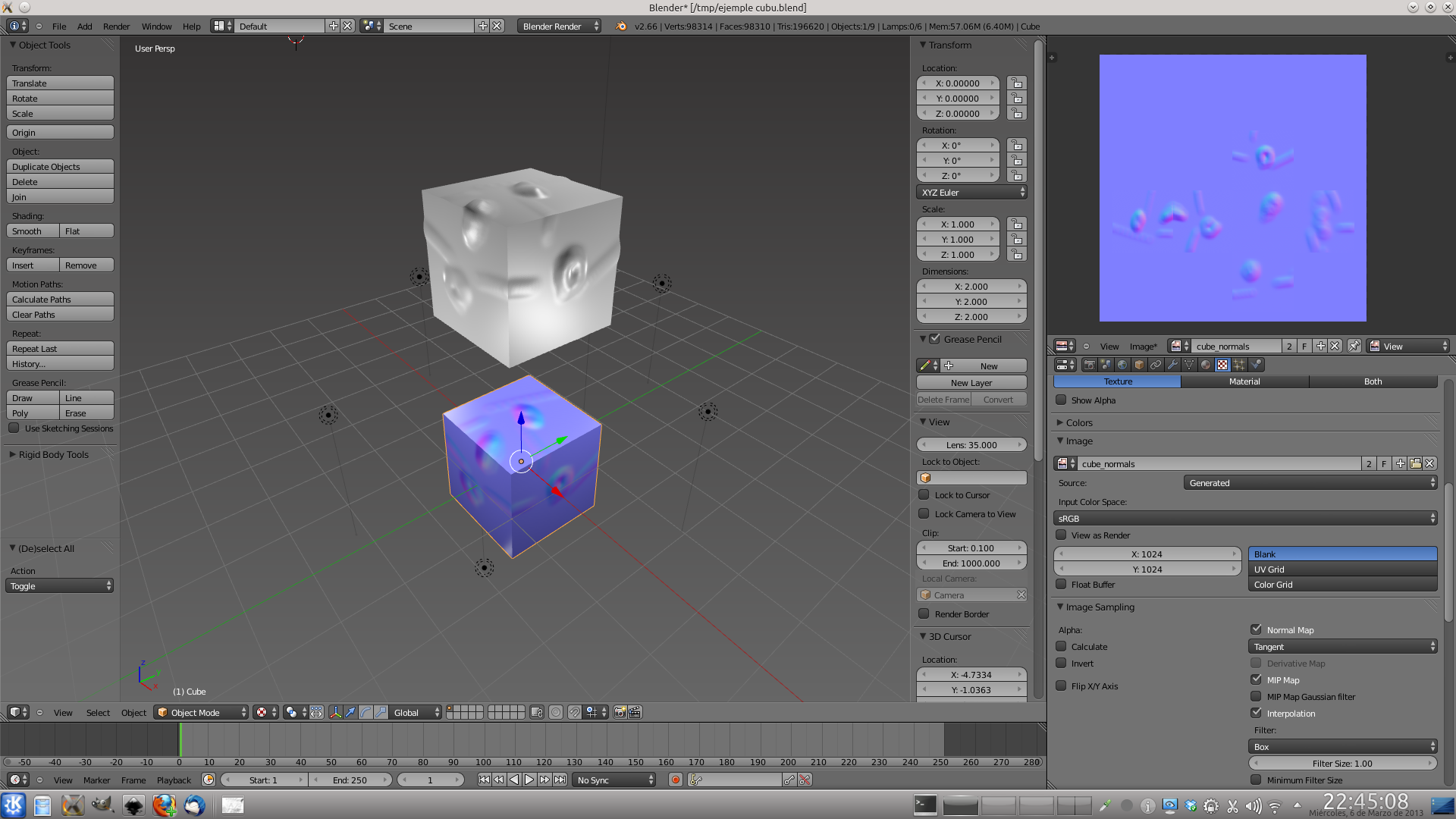Toggle the translate manipulator arrow icon
This screenshot has height=819, width=1456.
coord(350,712)
